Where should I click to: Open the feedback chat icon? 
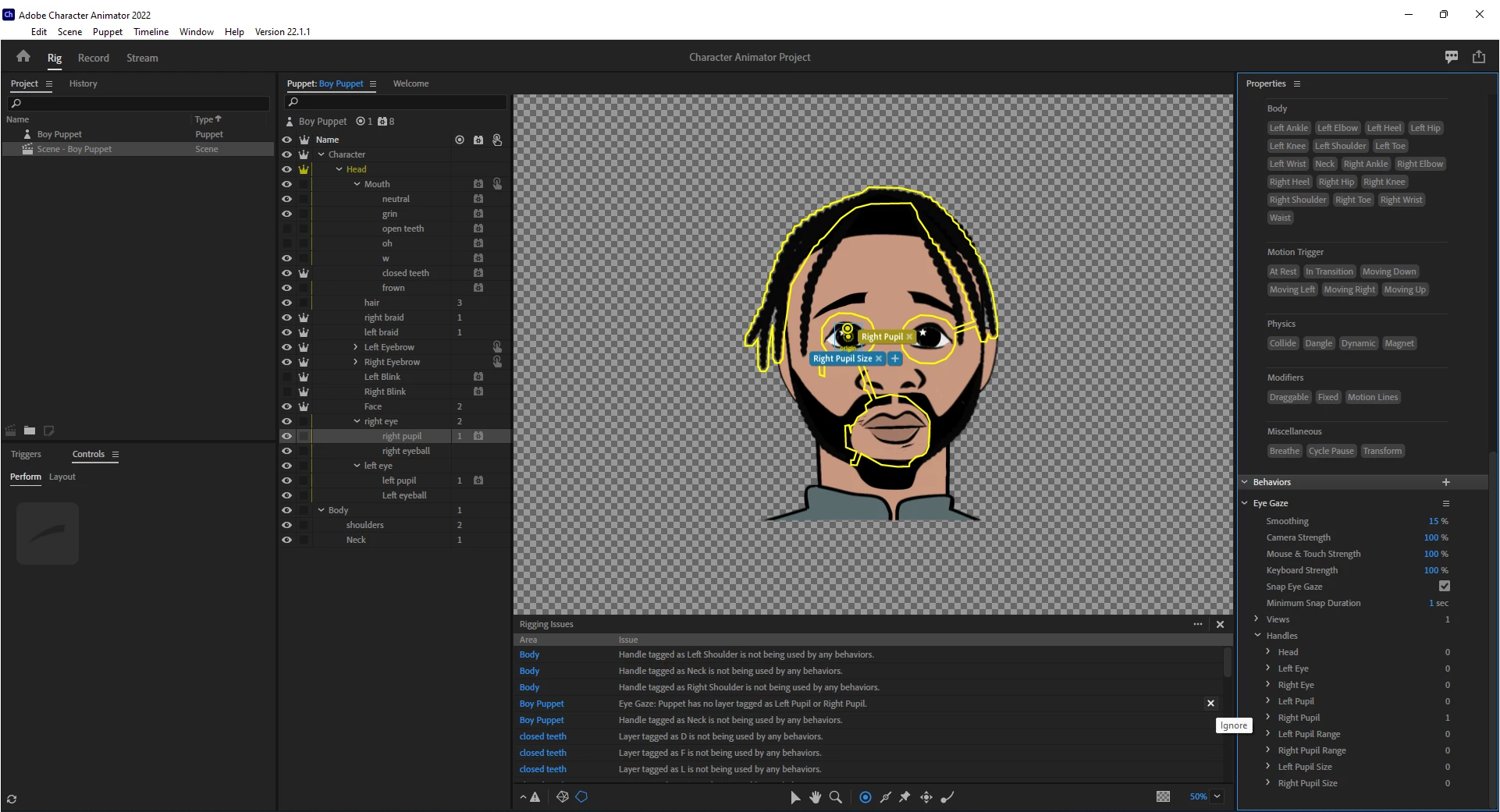(1452, 57)
